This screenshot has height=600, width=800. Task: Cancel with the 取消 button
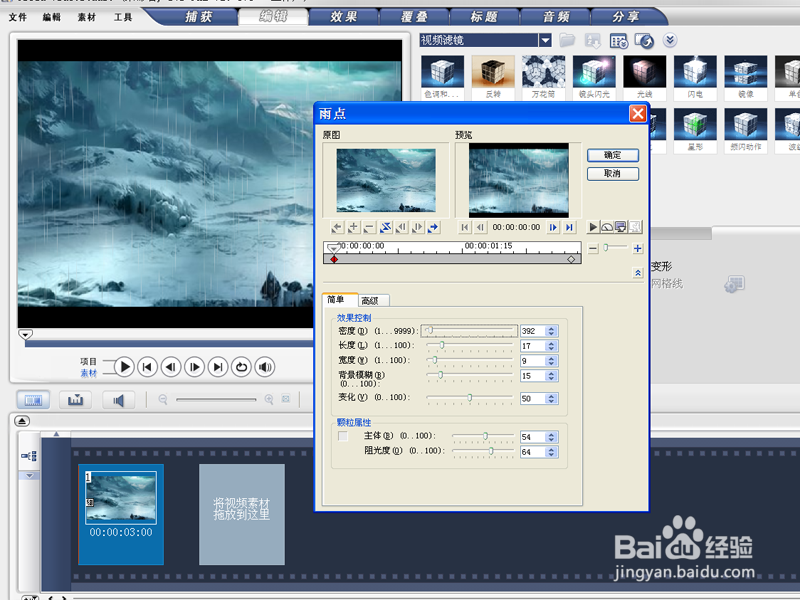click(x=613, y=173)
